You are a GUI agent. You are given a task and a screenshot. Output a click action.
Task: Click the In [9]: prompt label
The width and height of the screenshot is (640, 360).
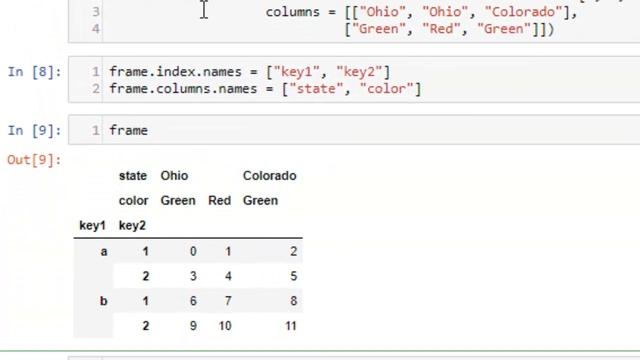point(35,131)
